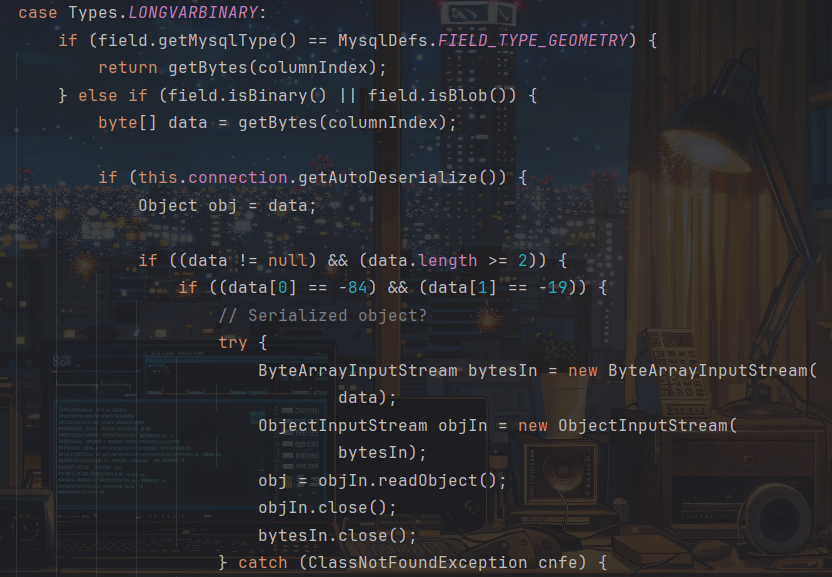This screenshot has height=577, width=832.
Task: Click the try keyword
Action: pos(233,343)
